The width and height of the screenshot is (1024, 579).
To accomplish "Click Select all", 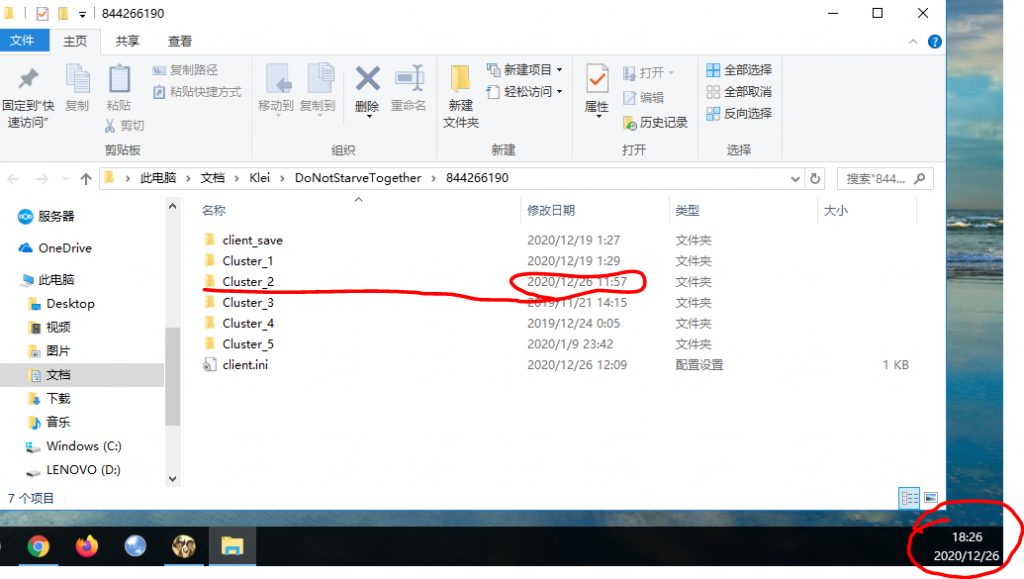I will pos(739,70).
